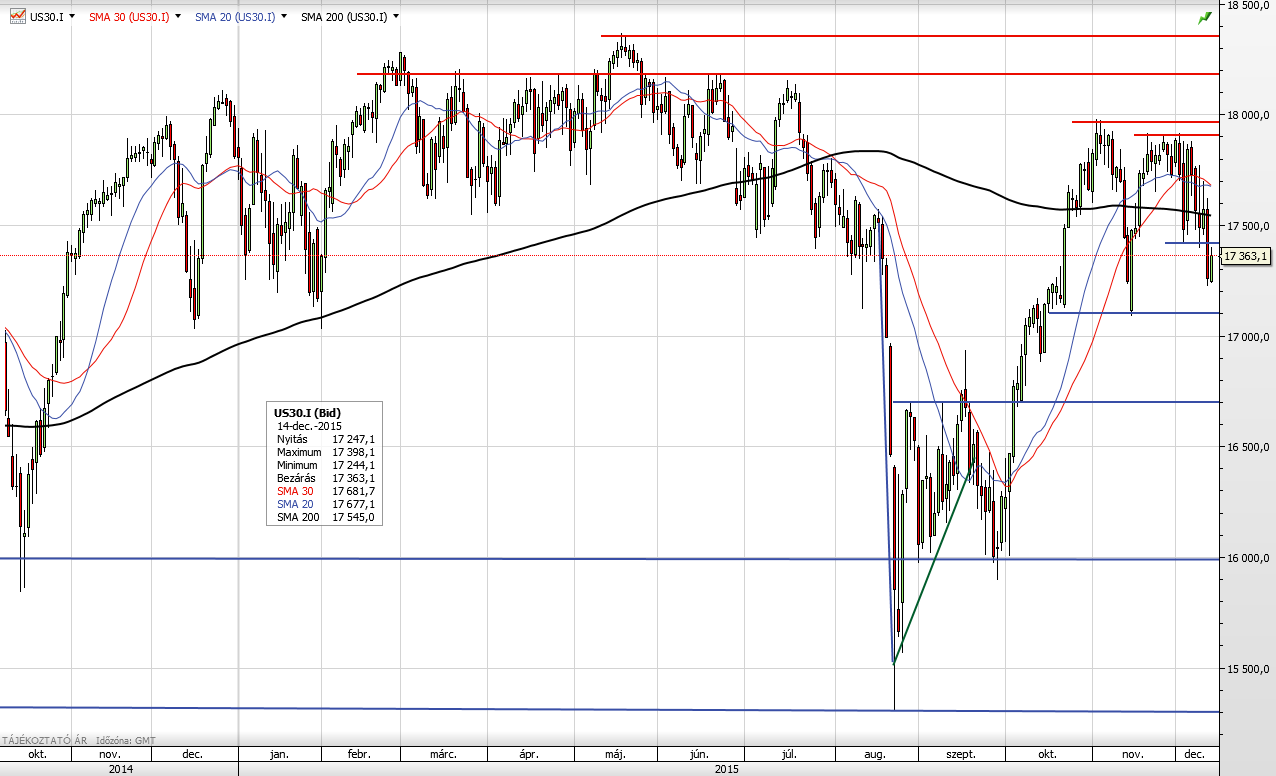Click the 'Nyitás 17 247,1' row
Viewport: 1276px width, 776px height.
pos(325,439)
